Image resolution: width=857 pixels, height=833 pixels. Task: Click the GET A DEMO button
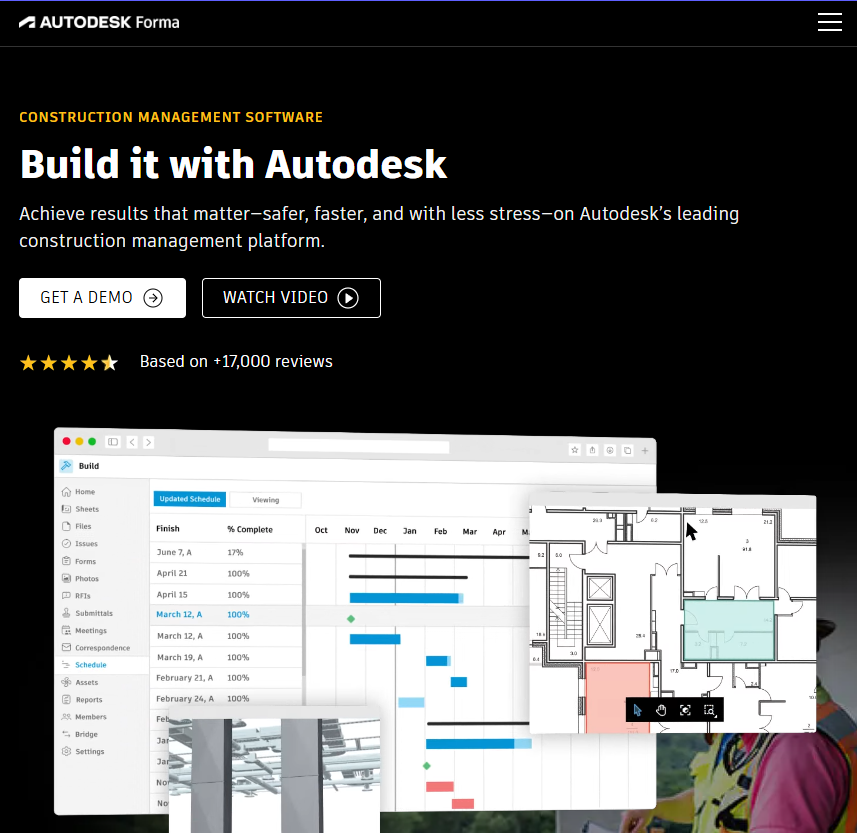click(x=102, y=298)
